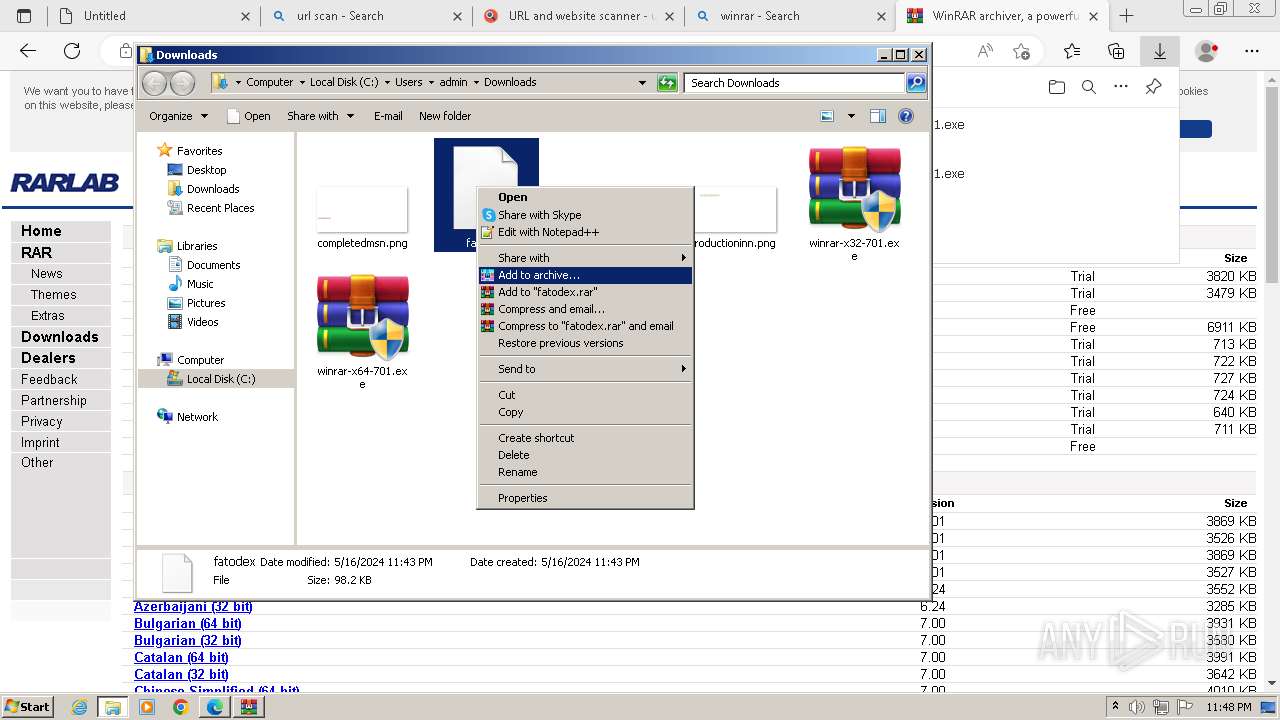1280x720 pixels.
Task: Click 'Create shortcut' entry
Action: coord(585,438)
